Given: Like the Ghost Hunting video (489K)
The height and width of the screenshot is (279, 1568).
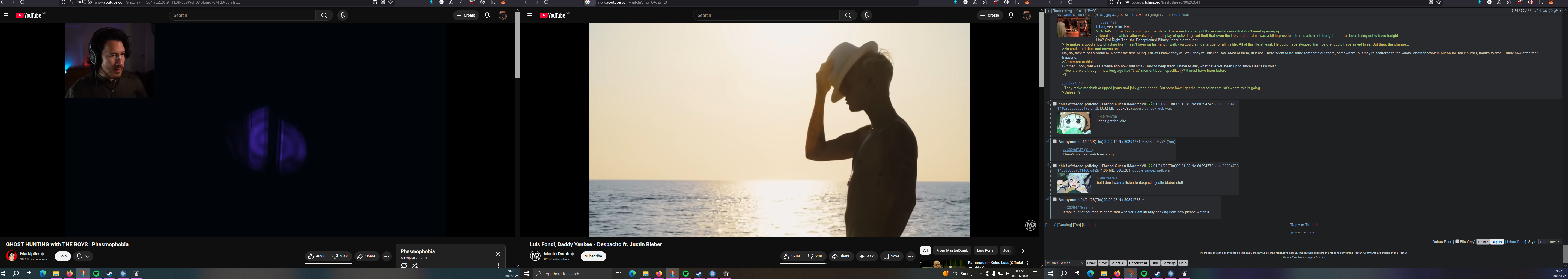Looking at the screenshot, I should pyautogui.click(x=317, y=257).
